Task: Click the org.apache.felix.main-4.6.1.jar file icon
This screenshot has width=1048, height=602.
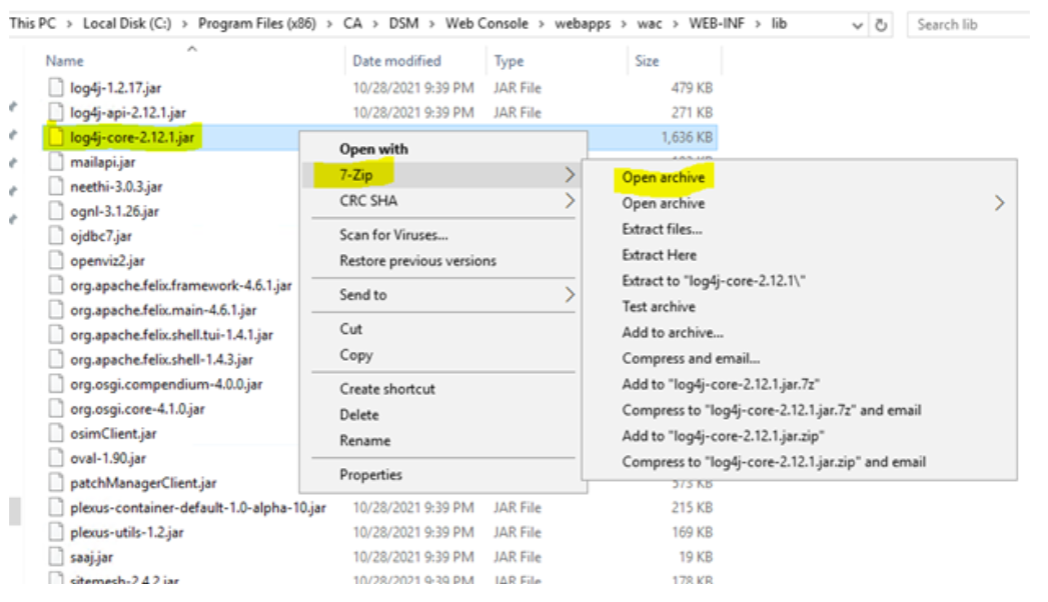Action: pyautogui.click(x=56, y=310)
